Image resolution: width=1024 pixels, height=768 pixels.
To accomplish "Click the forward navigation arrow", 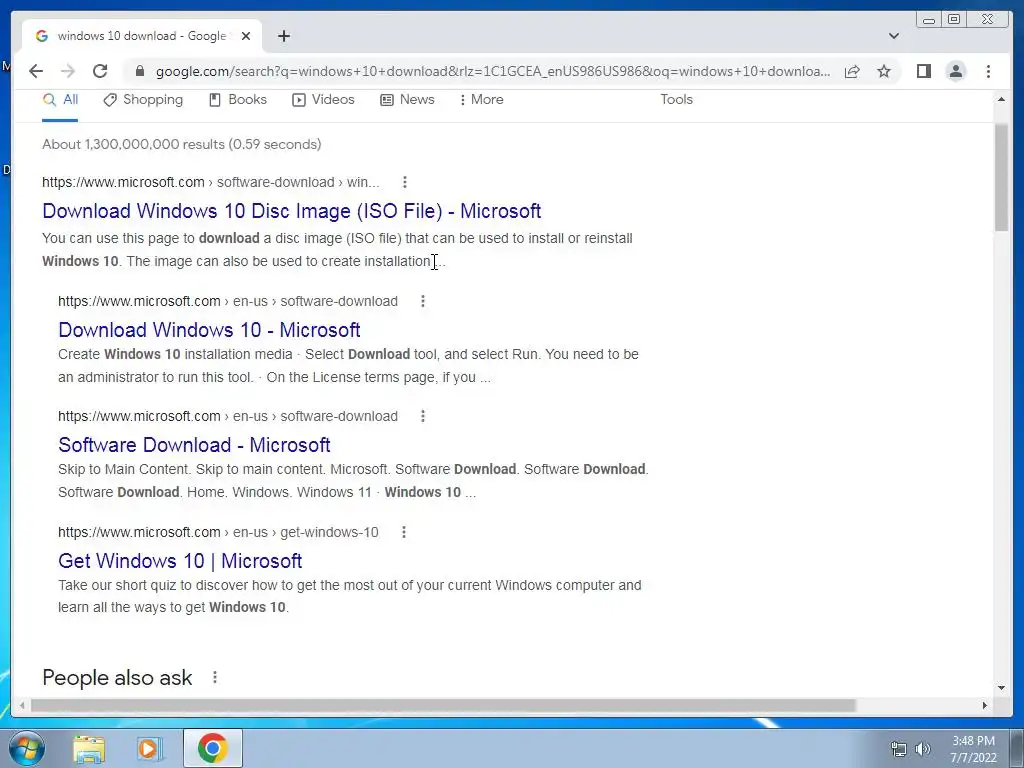I will pos(68,71).
